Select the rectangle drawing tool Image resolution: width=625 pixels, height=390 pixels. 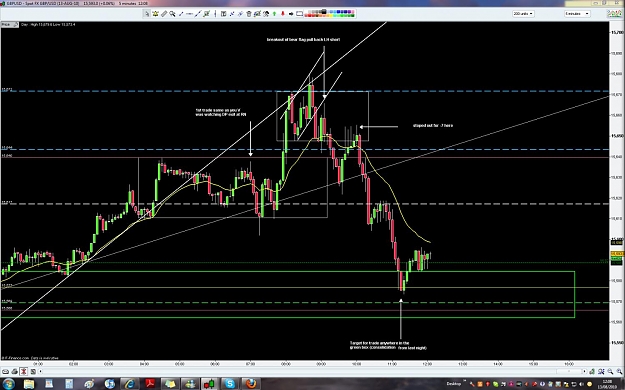299,14
